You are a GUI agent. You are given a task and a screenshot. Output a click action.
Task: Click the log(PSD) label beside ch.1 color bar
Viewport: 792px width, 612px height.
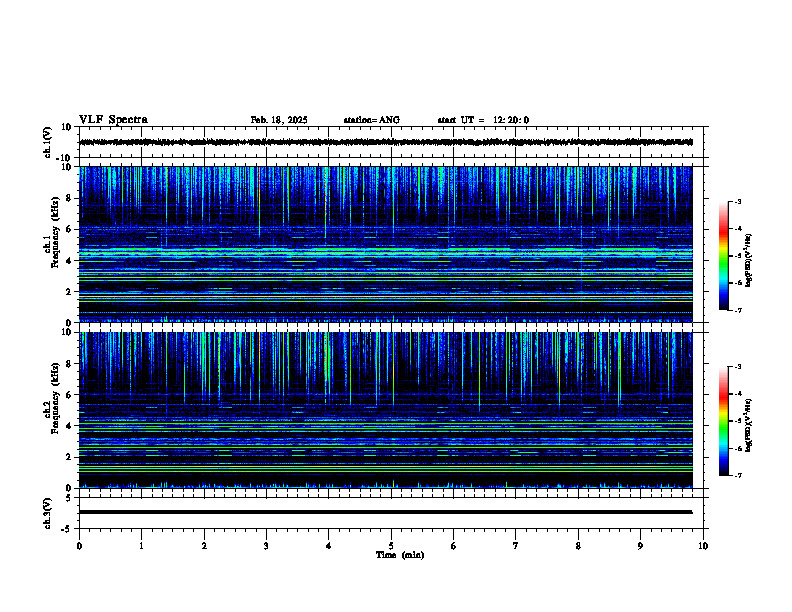click(x=748, y=260)
